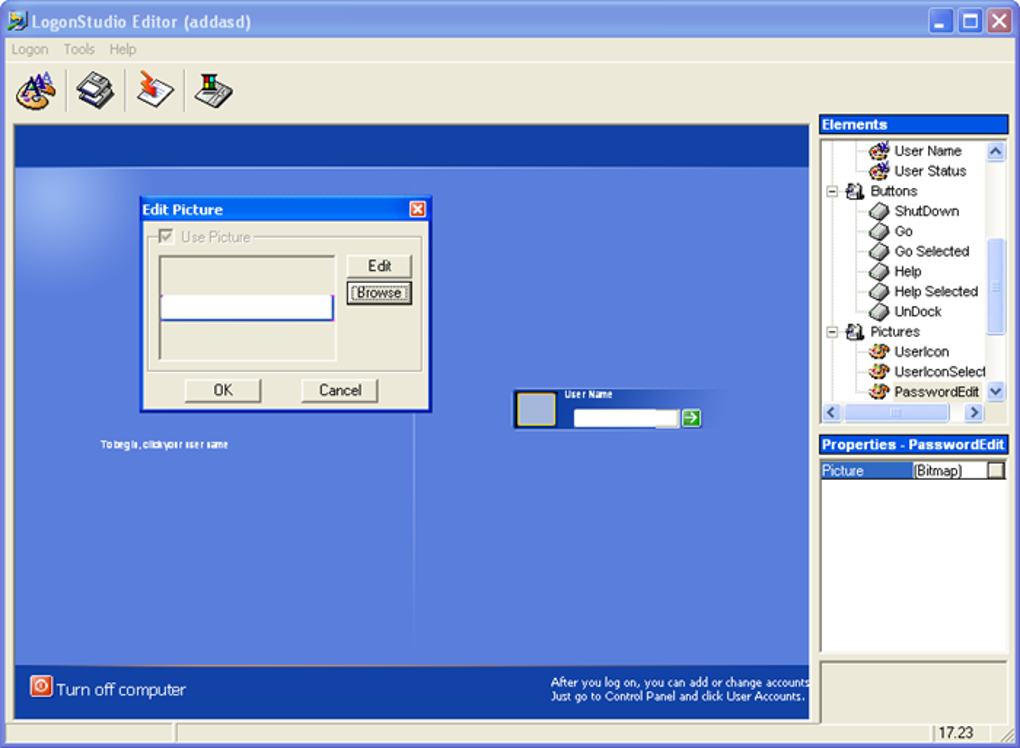The height and width of the screenshot is (748, 1020).
Task: Open the colors and fonts editor icon
Action: click(x=34, y=90)
